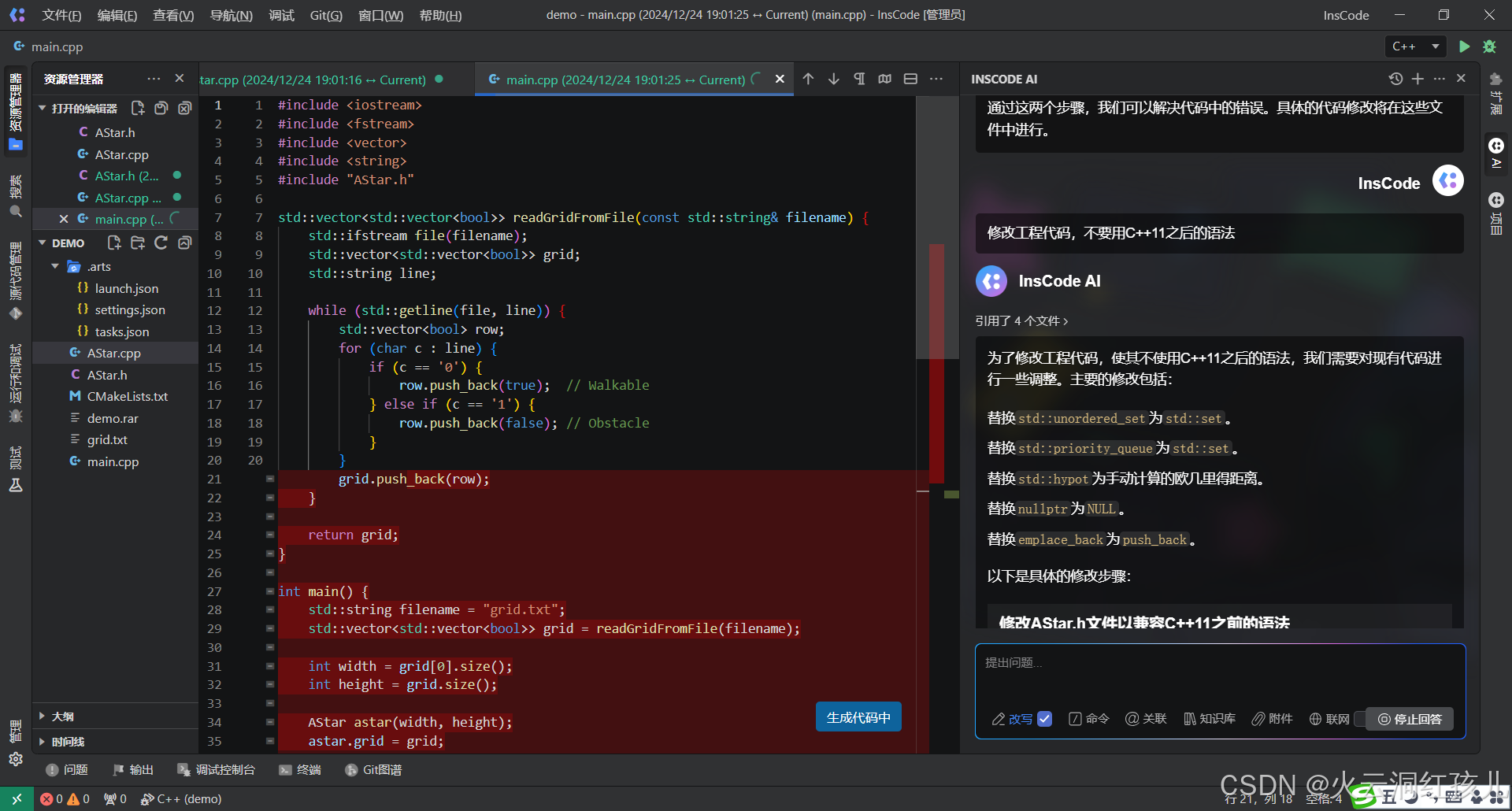The height and width of the screenshot is (811, 1512).
Task: Click 附件 to attach file
Action: (1273, 719)
